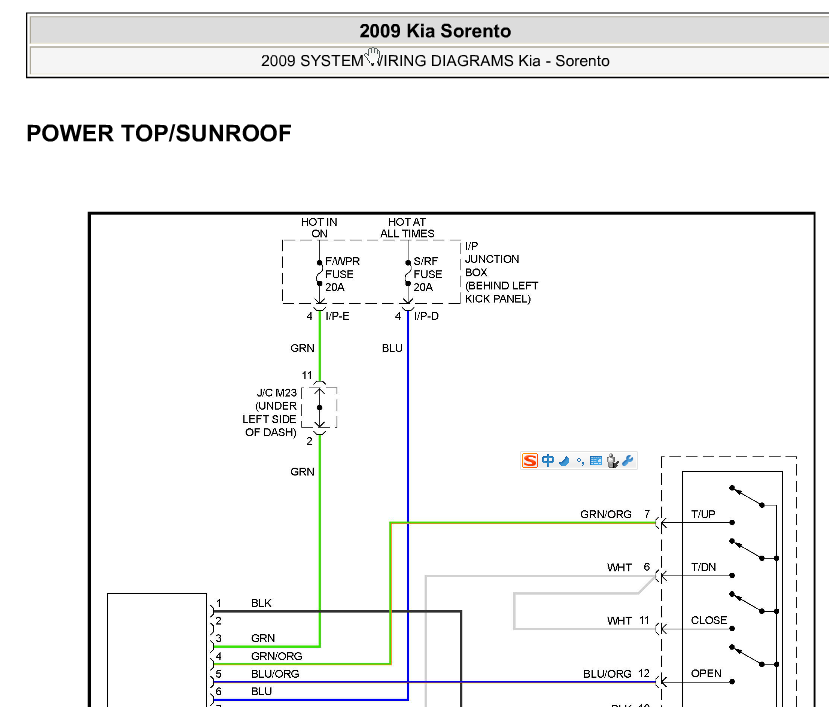
Task: Click the T/DN switch label
Action: coord(703,567)
